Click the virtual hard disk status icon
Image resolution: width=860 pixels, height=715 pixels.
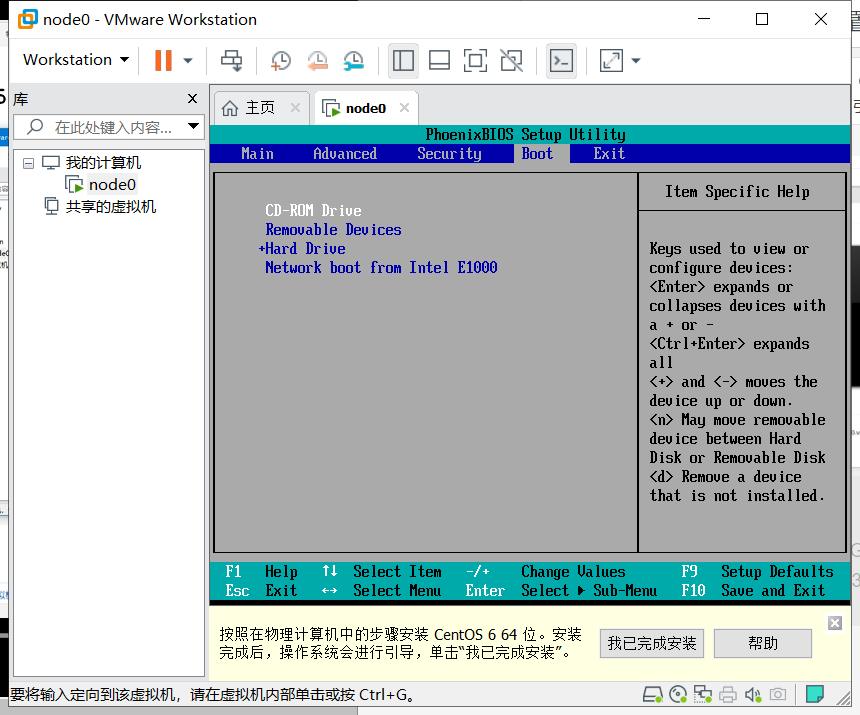click(x=654, y=694)
